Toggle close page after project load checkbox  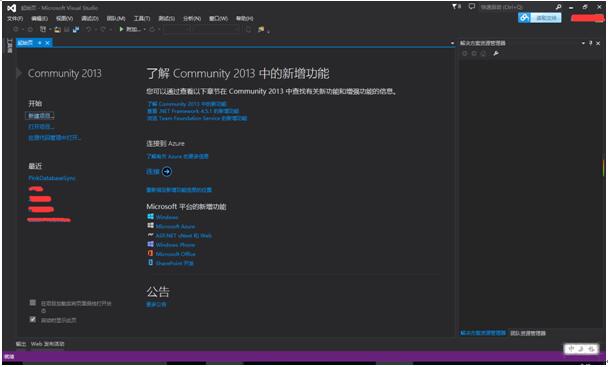[33, 303]
